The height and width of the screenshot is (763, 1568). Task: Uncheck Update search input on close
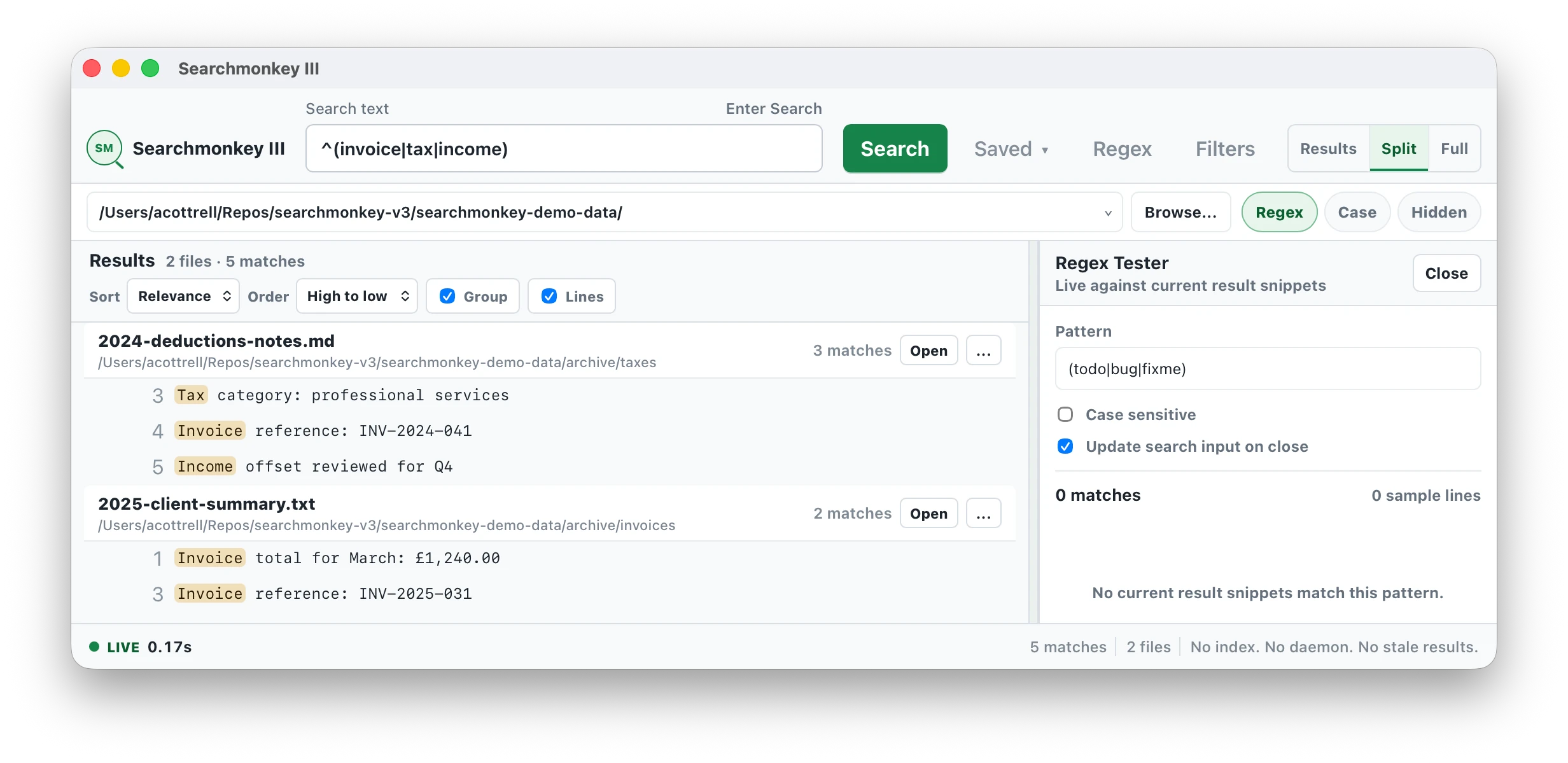point(1065,446)
